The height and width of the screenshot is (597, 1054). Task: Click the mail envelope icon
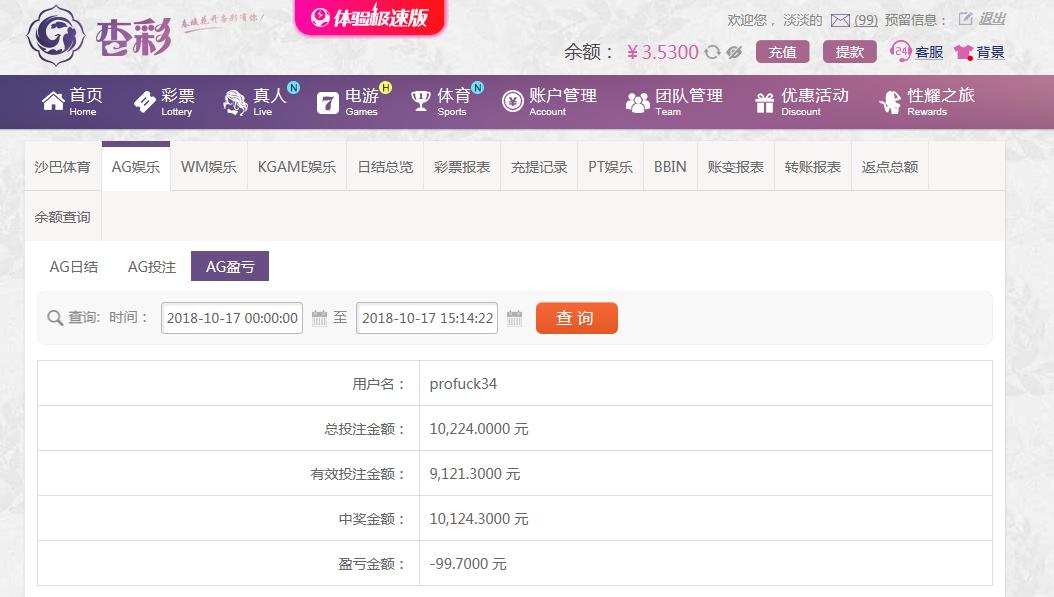pos(840,20)
